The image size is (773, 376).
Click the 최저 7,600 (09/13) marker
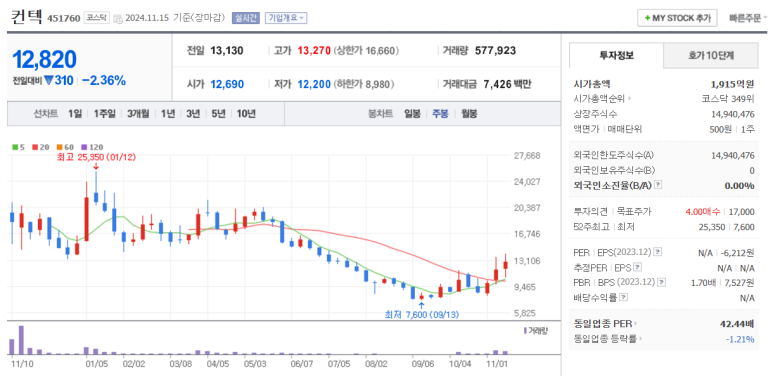(x=422, y=314)
